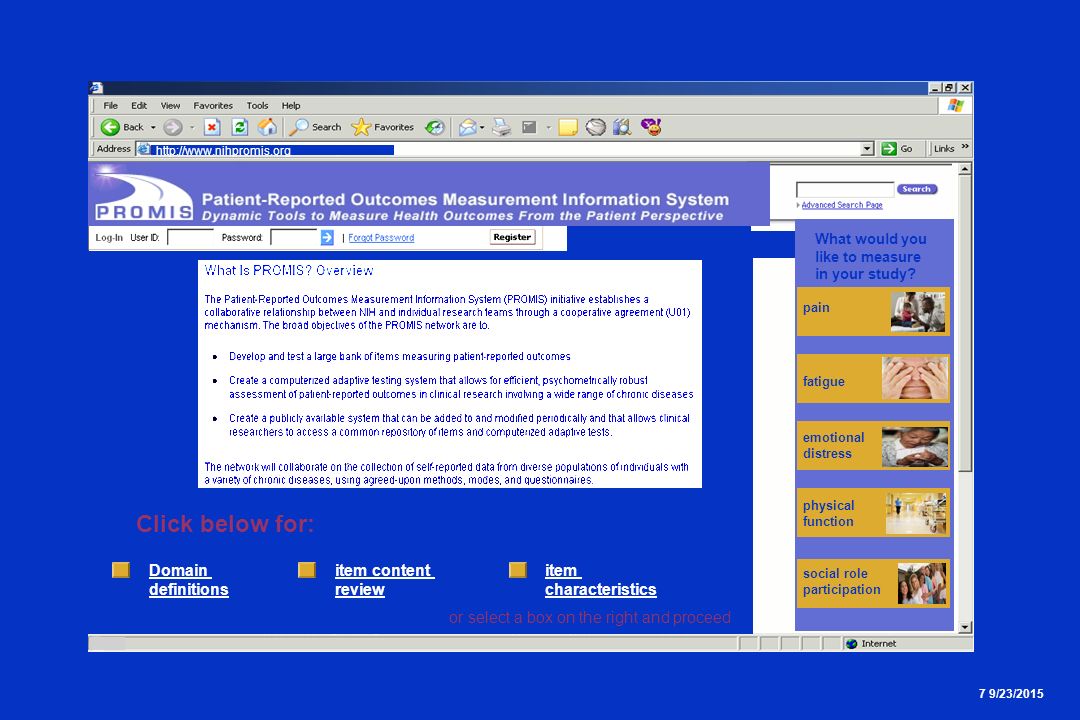Click the page icon in address bar
1080x720 pixels.
pos(143,149)
